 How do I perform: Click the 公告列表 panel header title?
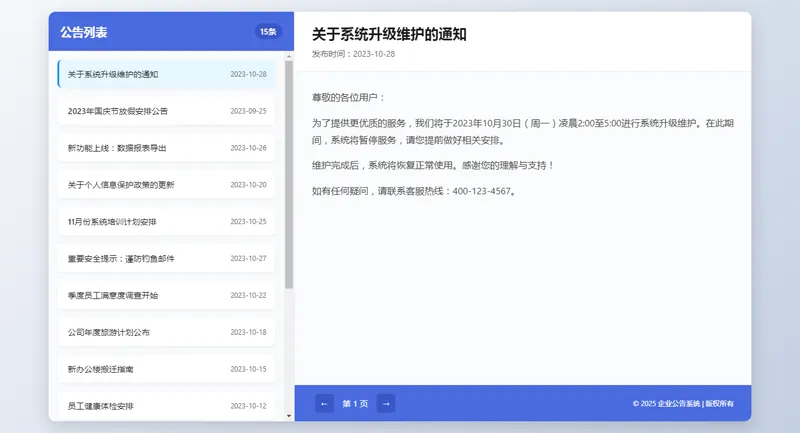coord(84,32)
